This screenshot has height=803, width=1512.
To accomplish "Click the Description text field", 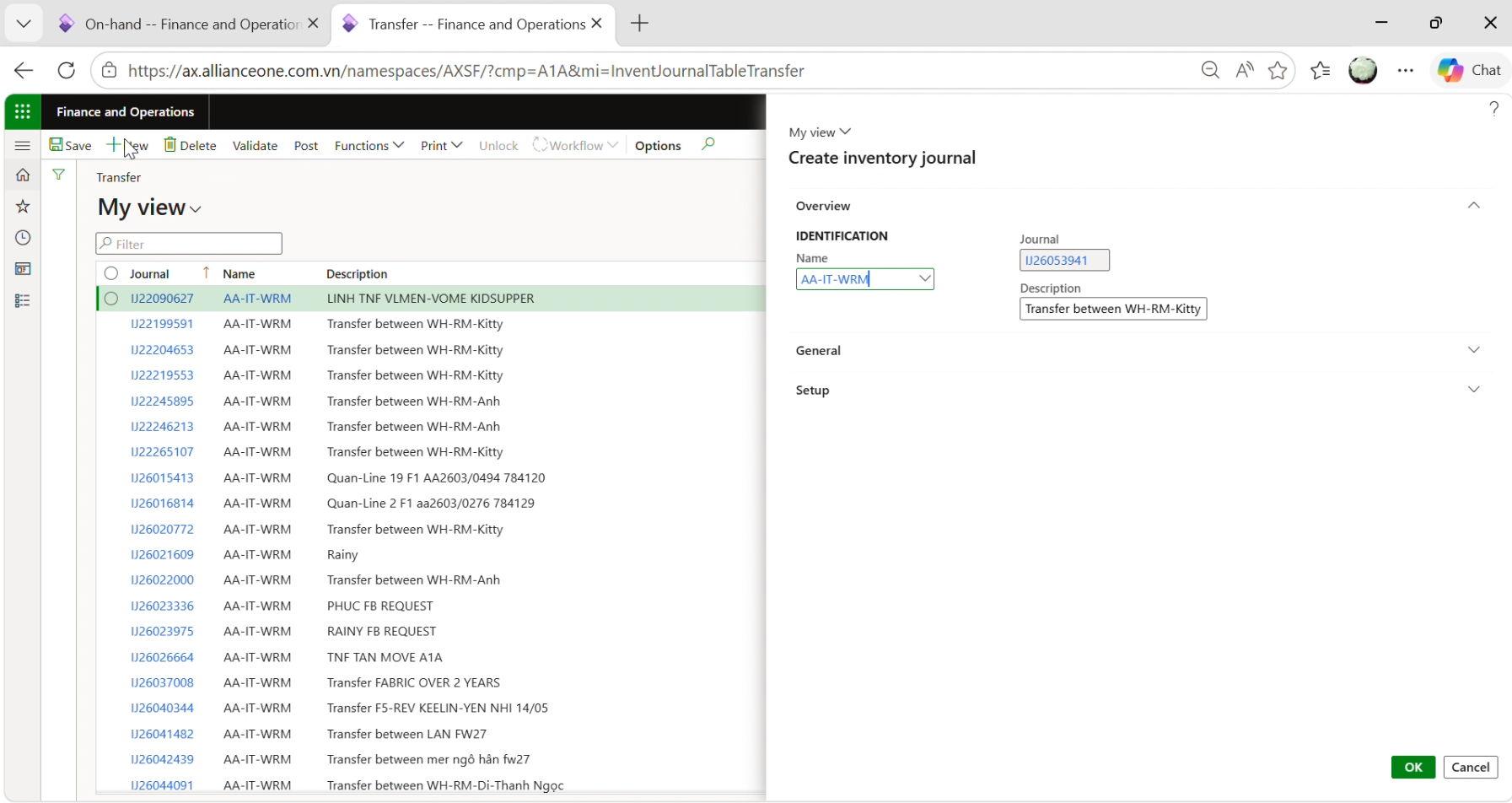I will coord(1113,309).
